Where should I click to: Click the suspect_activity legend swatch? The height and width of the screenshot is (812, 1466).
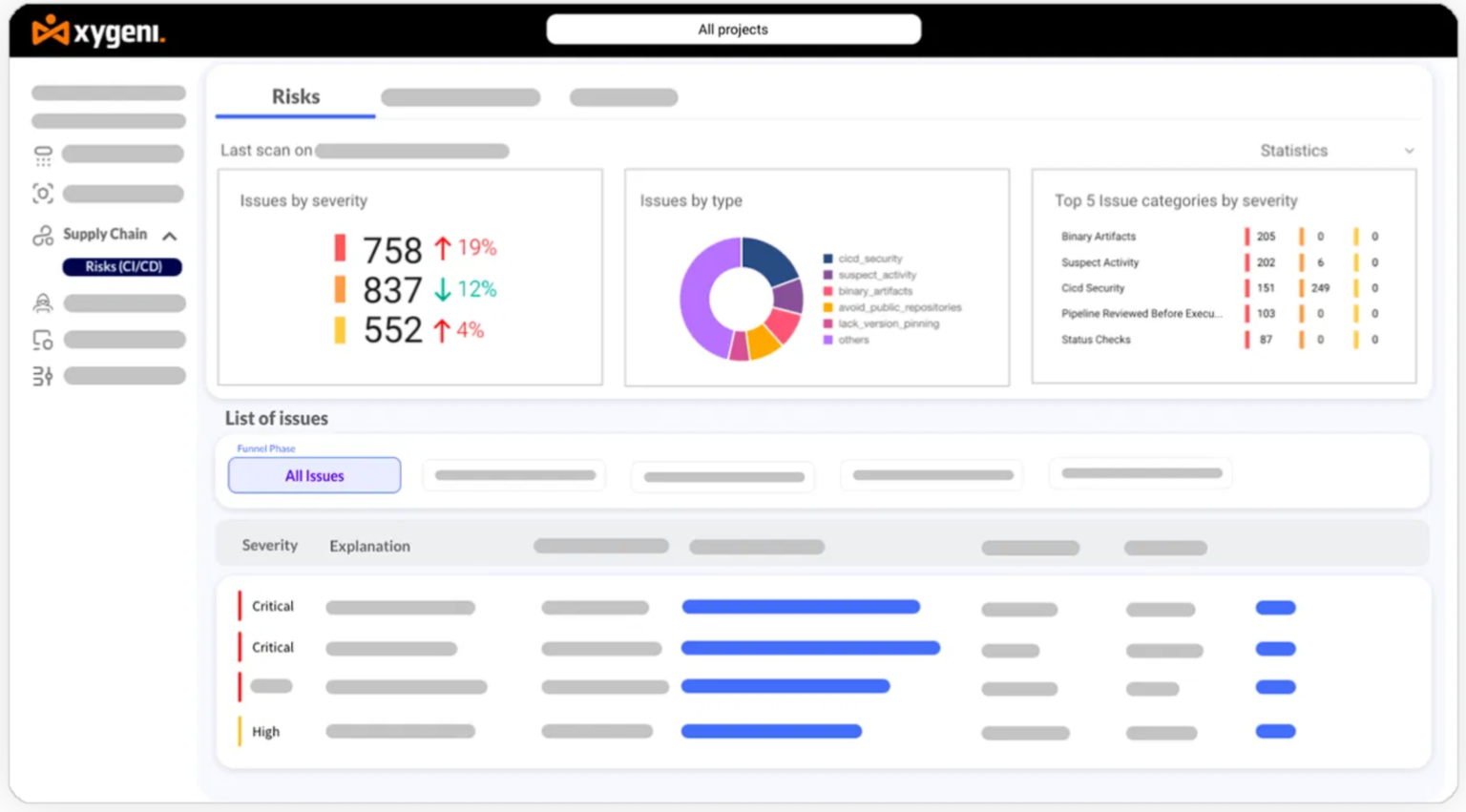coord(828,275)
